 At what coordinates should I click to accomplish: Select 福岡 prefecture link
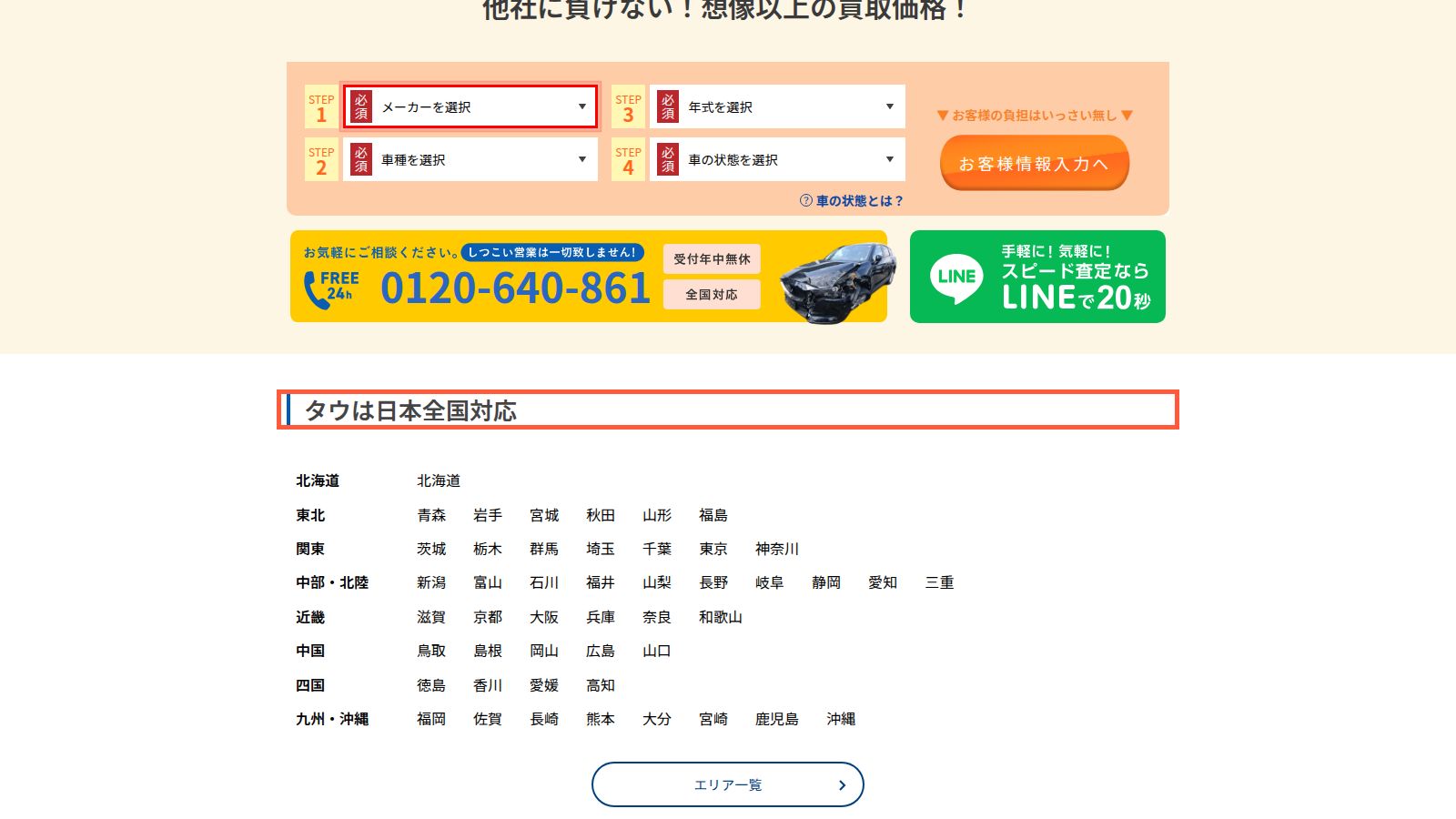pos(431,719)
